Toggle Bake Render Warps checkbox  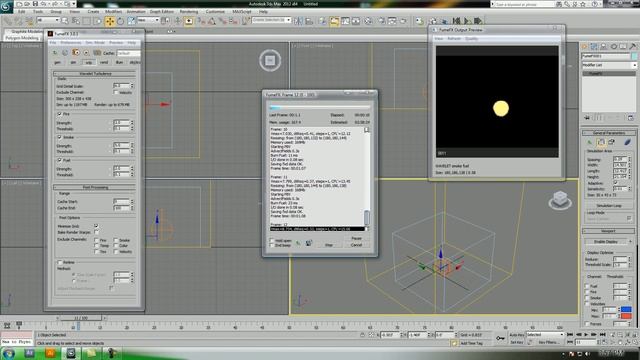pos(96,232)
